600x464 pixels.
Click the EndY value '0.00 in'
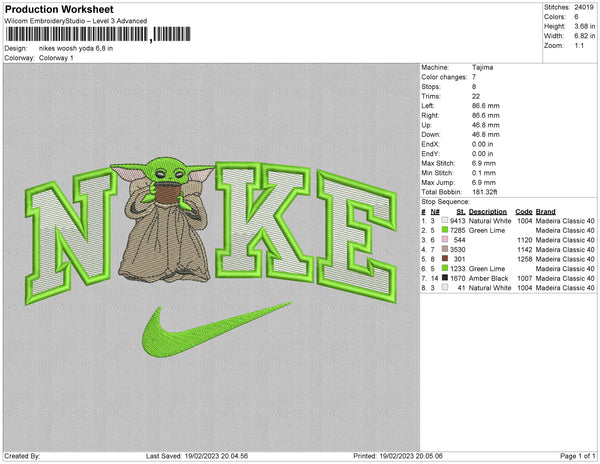tap(483, 154)
